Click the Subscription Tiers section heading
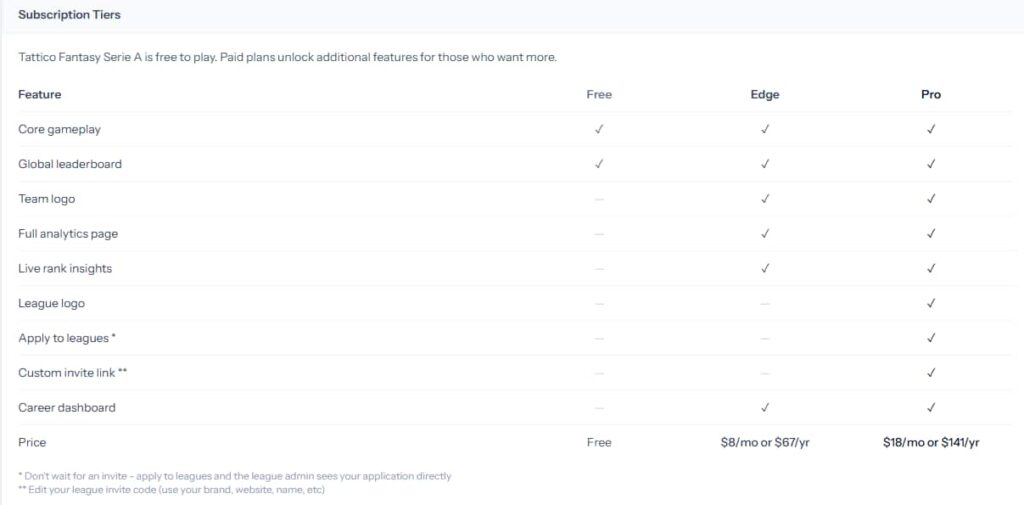1024x505 pixels. coord(69,15)
